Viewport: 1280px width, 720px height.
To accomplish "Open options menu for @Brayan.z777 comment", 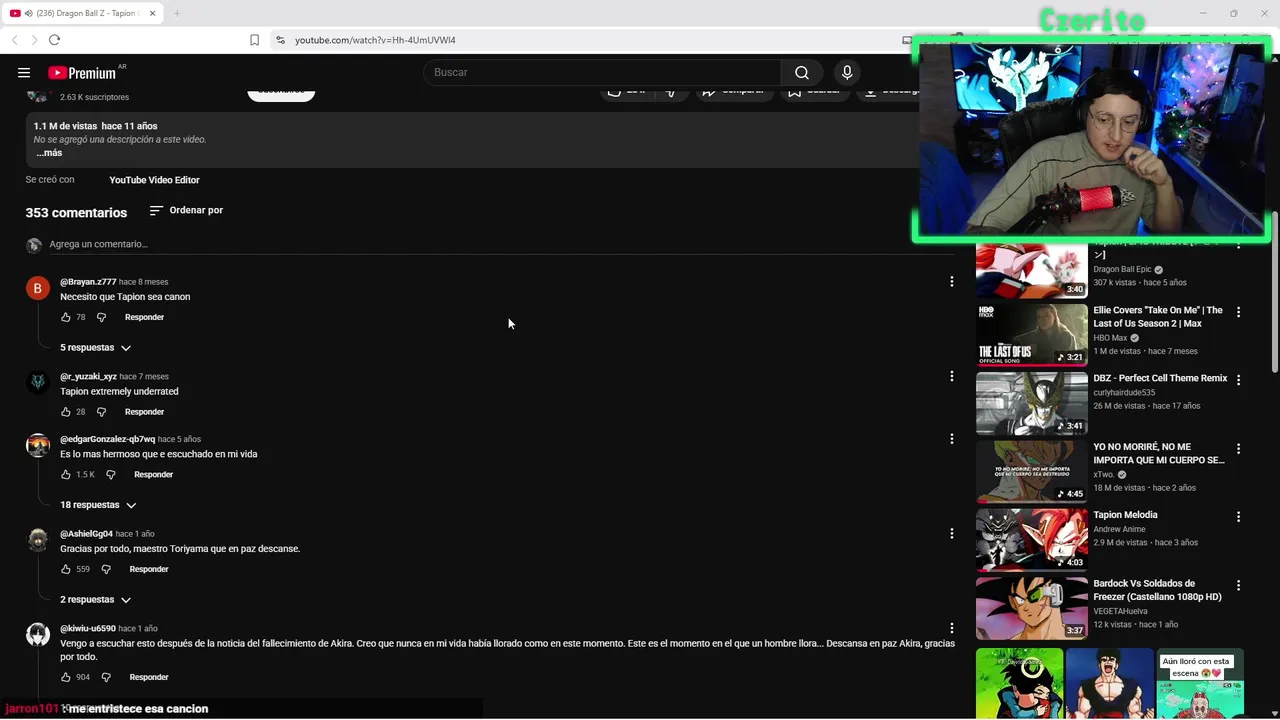I will click(x=951, y=282).
